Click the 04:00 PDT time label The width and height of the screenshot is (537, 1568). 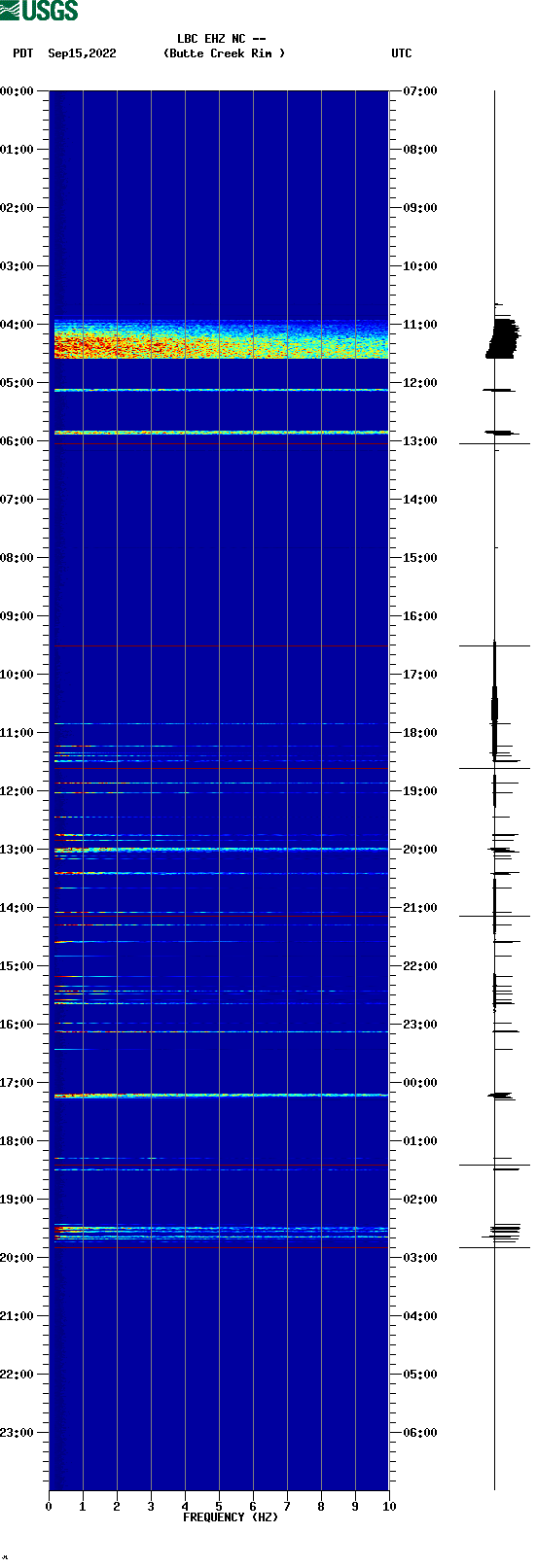(x=18, y=325)
